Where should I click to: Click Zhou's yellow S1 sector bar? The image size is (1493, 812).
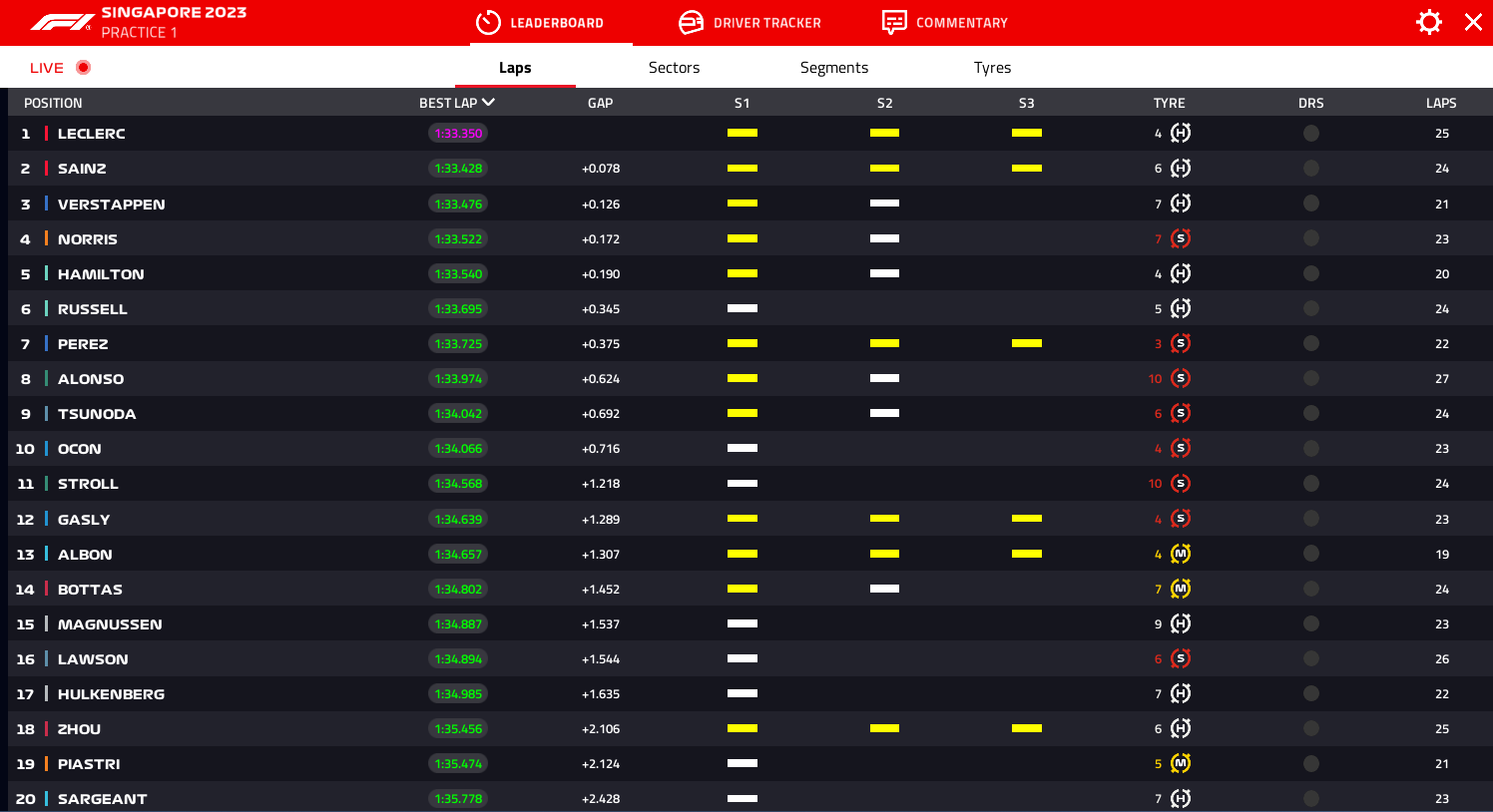pyautogui.click(x=743, y=728)
